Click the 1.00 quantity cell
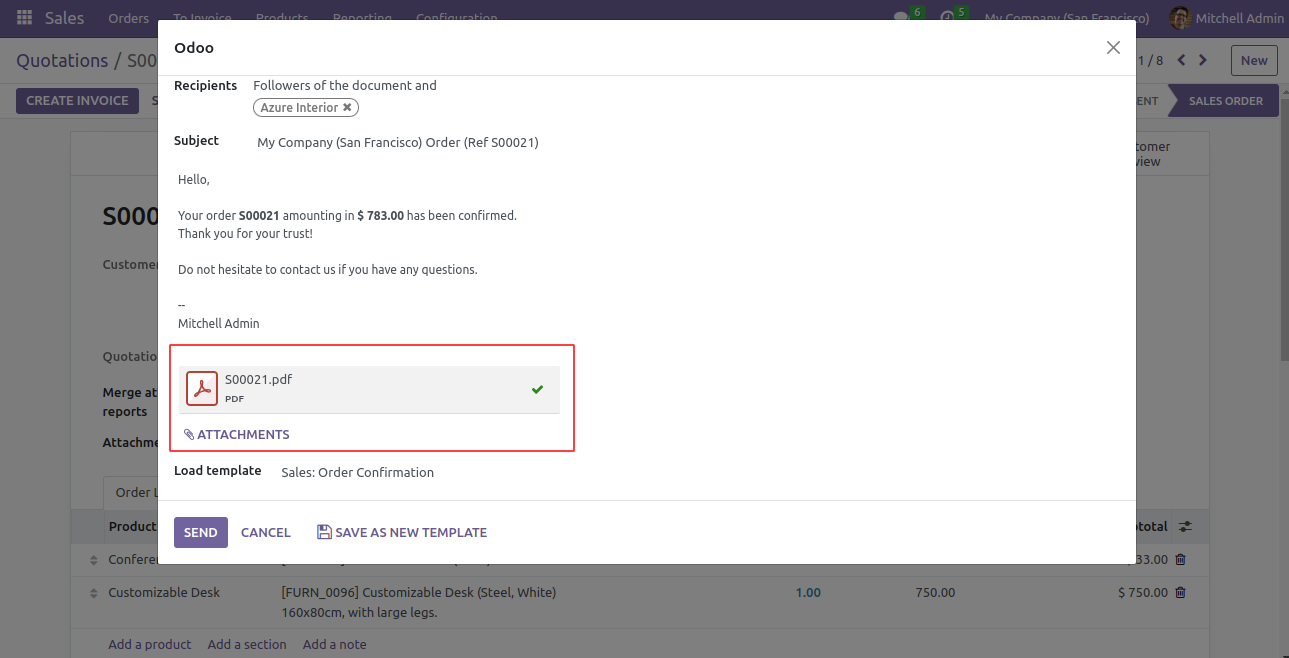 [808, 592]
